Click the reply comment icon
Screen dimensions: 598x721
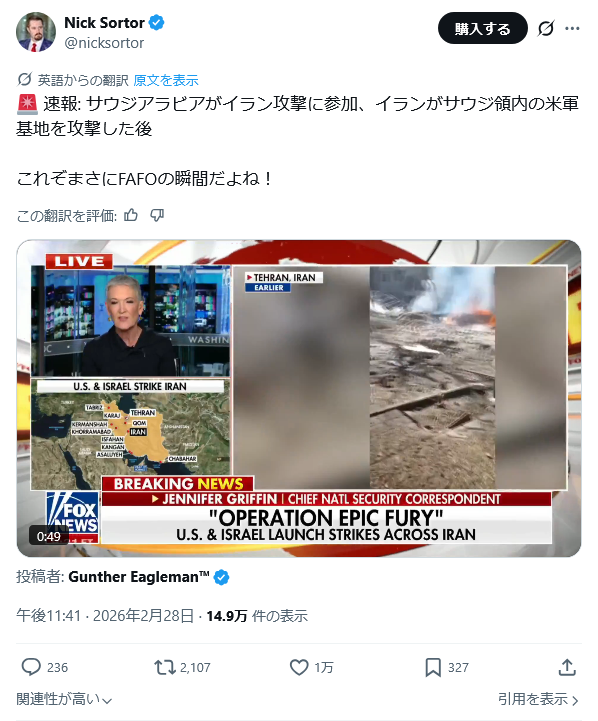pos(31,667)
